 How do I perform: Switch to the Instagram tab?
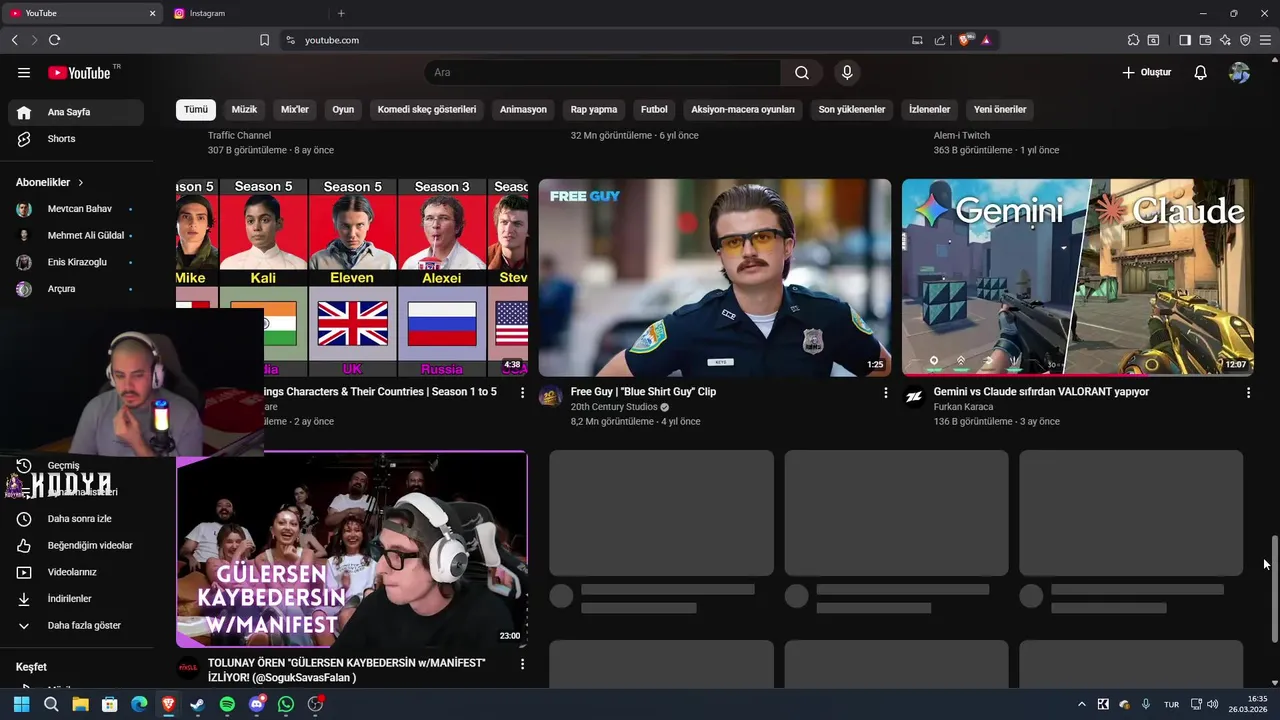pyautogui.click(x=245, y=13)
